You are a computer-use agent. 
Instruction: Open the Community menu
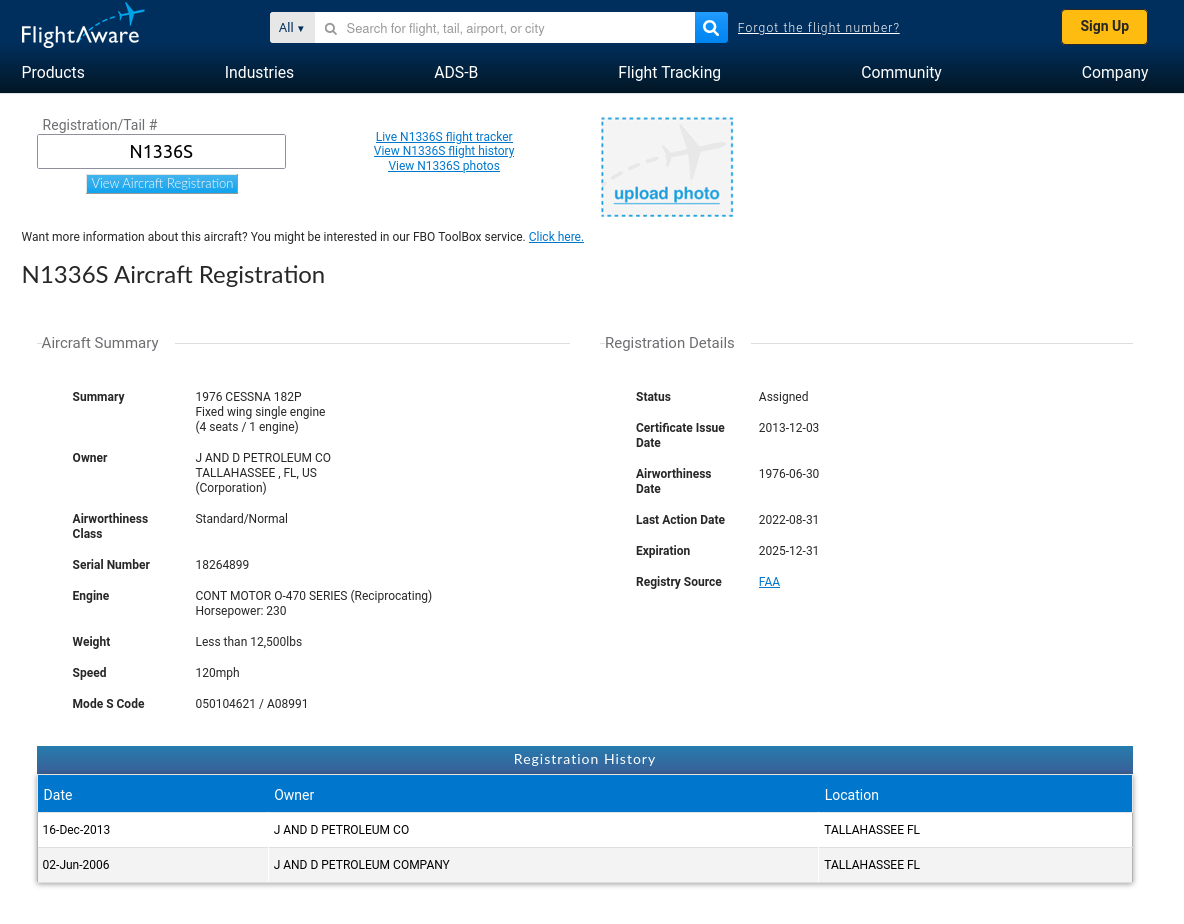901,72
